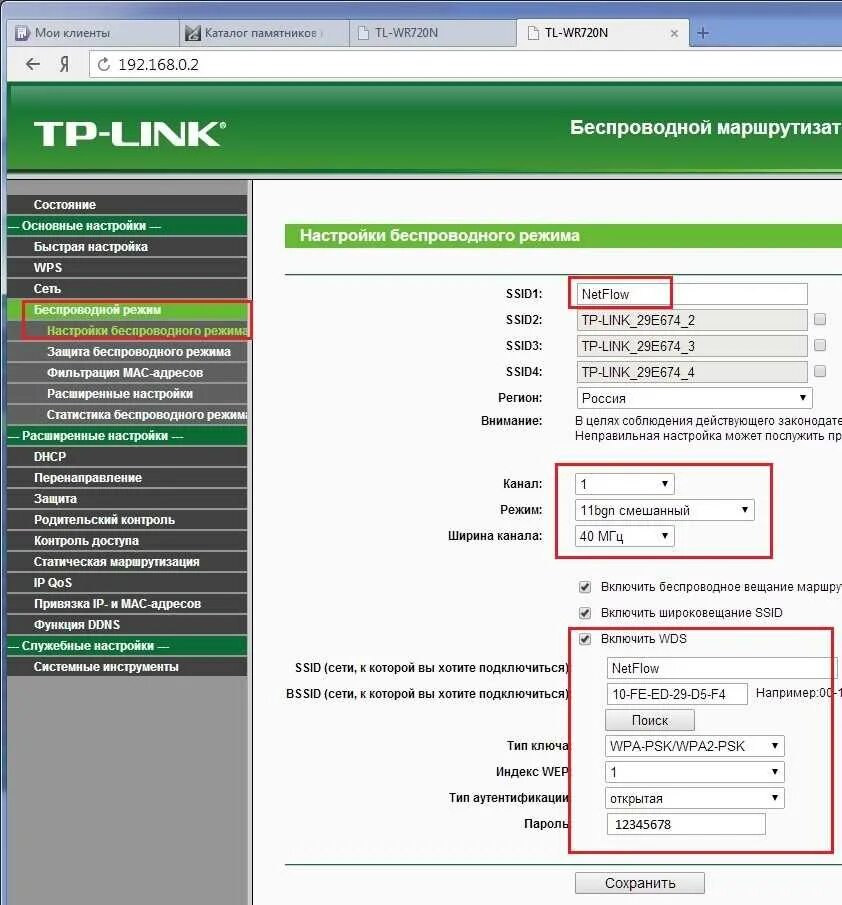Screen dimensions: 842x905
Task: Open Привязка IP- и MAC-адресов item
Action: tap(127, 604)
